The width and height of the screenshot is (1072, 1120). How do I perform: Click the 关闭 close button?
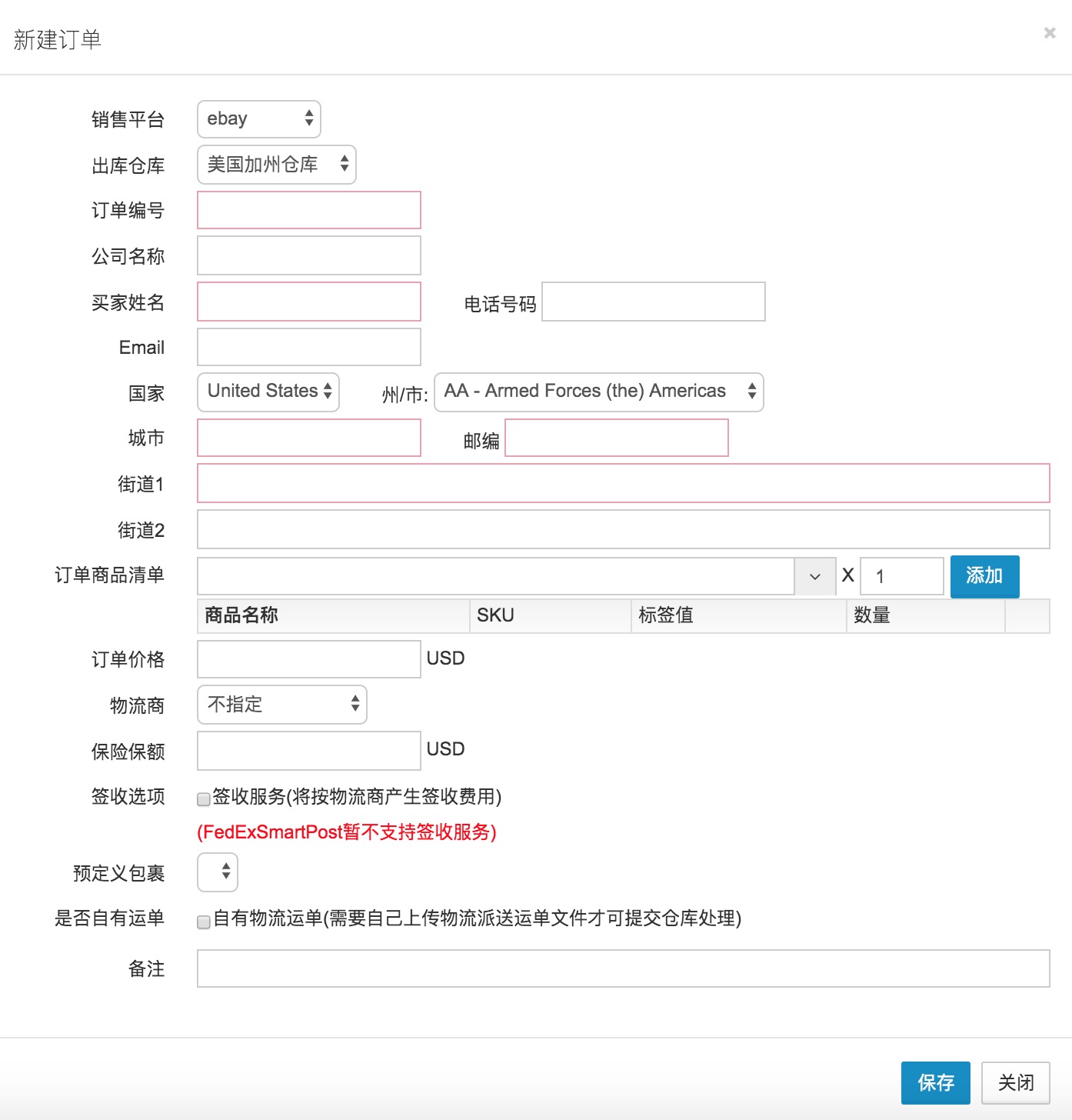pos(1015,1082)
